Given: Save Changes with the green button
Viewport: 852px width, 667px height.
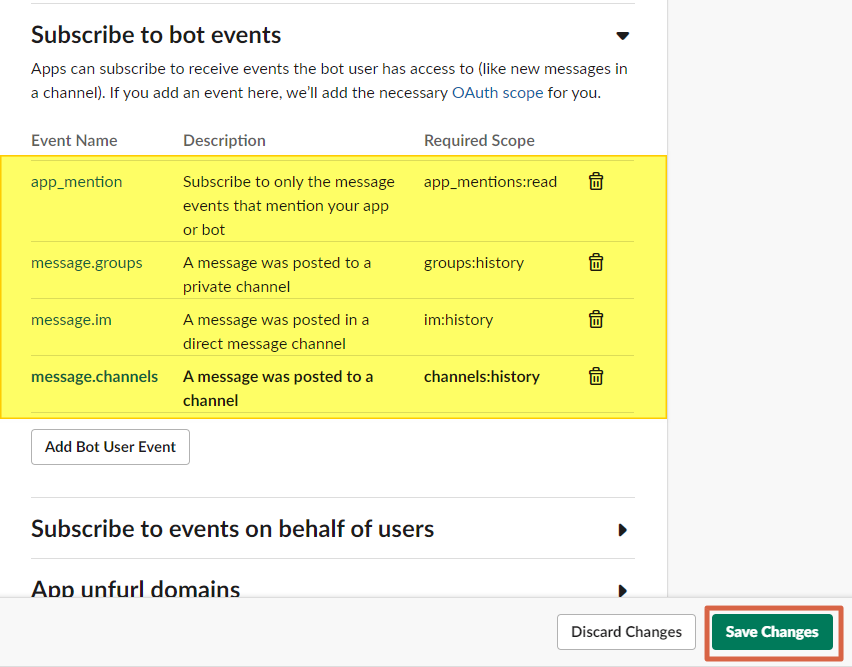Looking at the screenshot, I should point(771,632).
